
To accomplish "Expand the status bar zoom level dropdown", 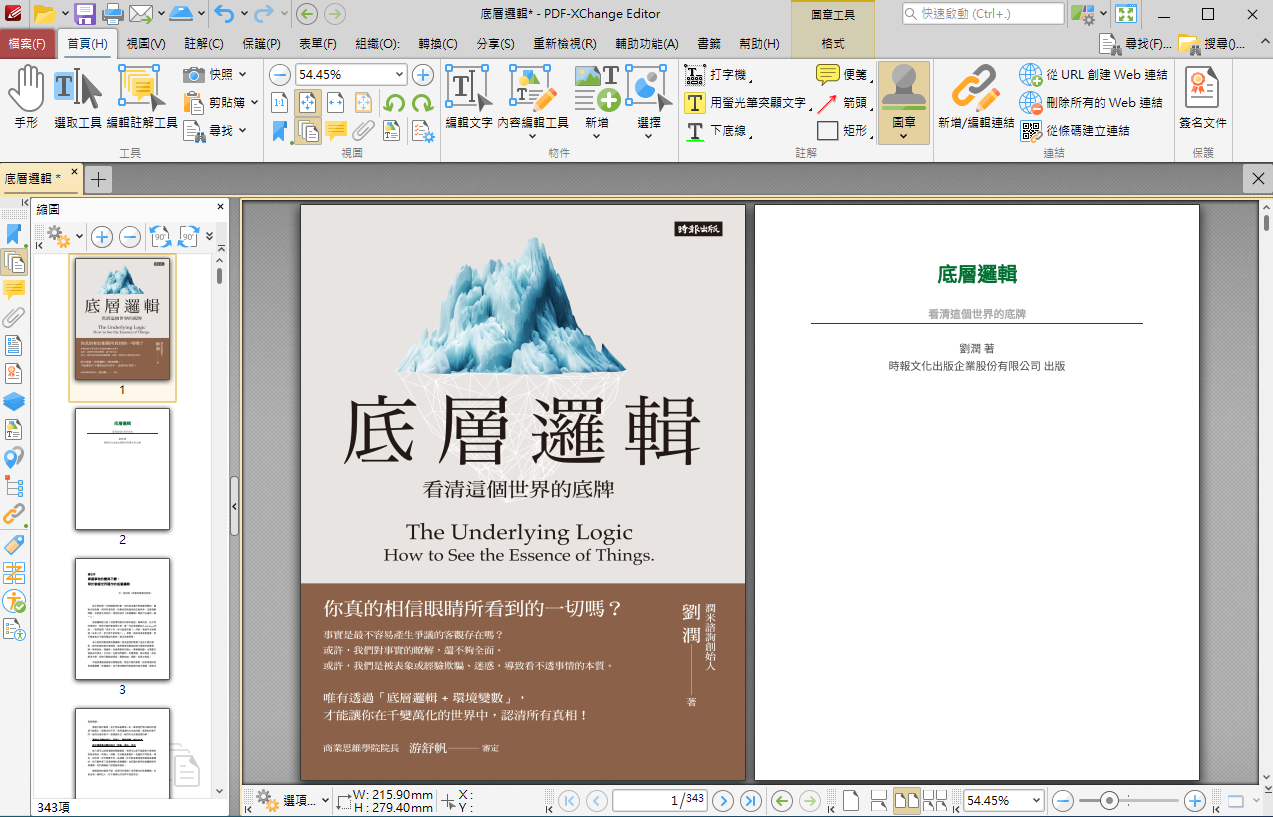I will tap(1035, 801).
